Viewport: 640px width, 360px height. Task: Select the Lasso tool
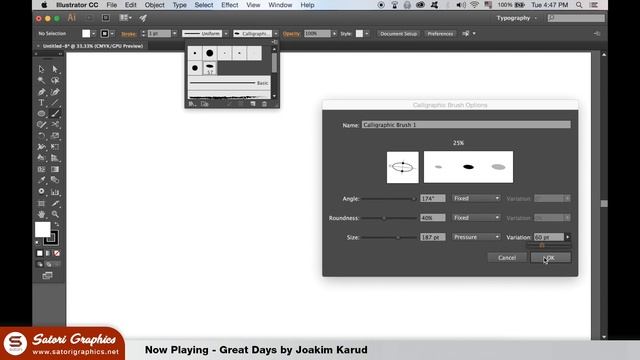click(55, 80)
